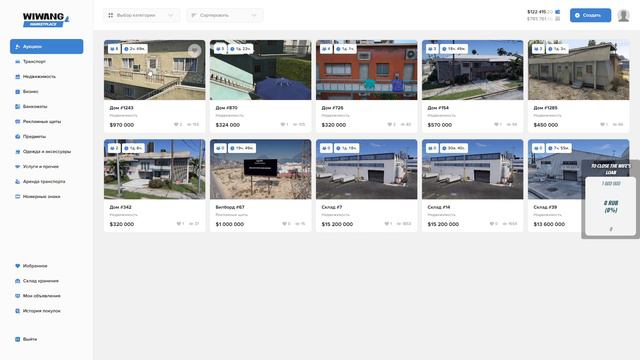Image resolution: width=640 pixels, height=360 pixels.
Task: Open the Бизнес category
Action: (31, 91)
